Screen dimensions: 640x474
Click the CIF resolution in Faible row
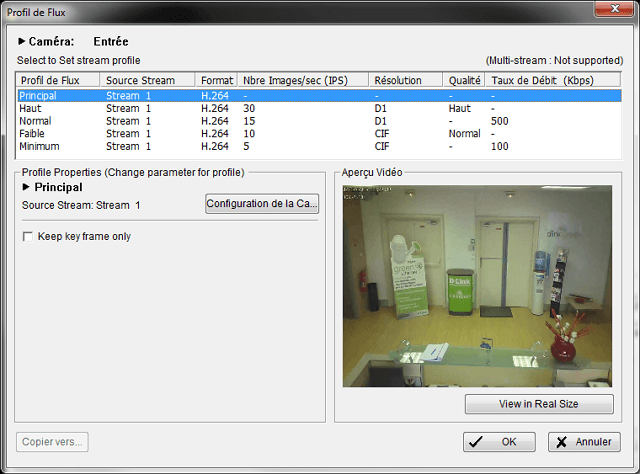click(382, 134)
